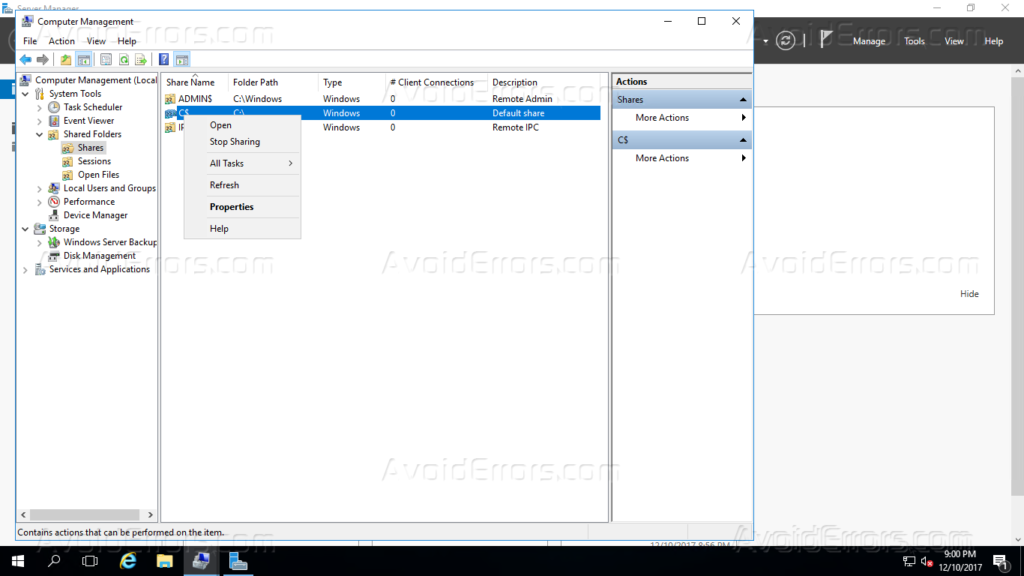This screenshot has width=1024, height=576.
Task: Expand the Task Scheduler tree node
Action: (40, 107)
